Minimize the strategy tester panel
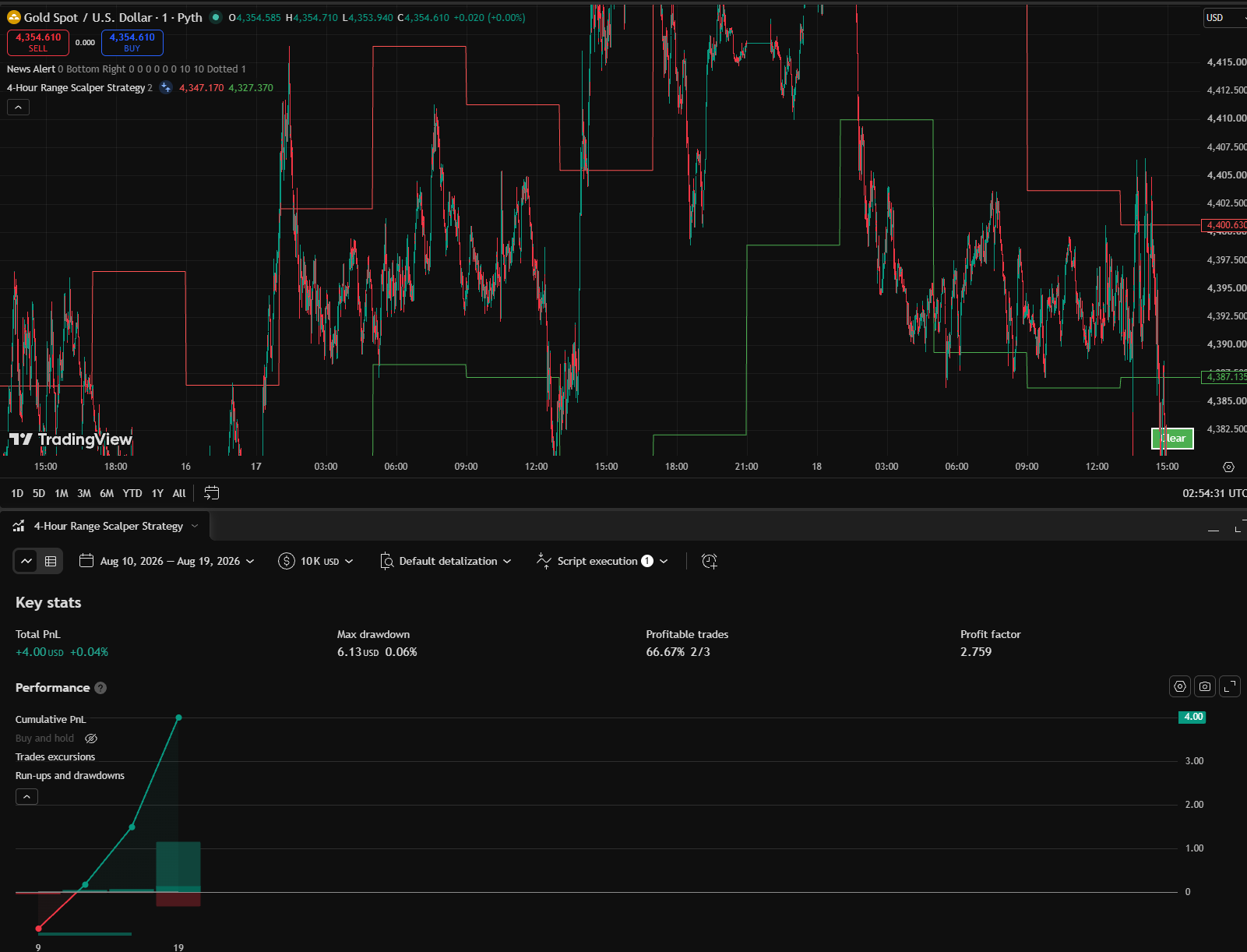This screenshot has width=1247, height=952. [1213, 529]
